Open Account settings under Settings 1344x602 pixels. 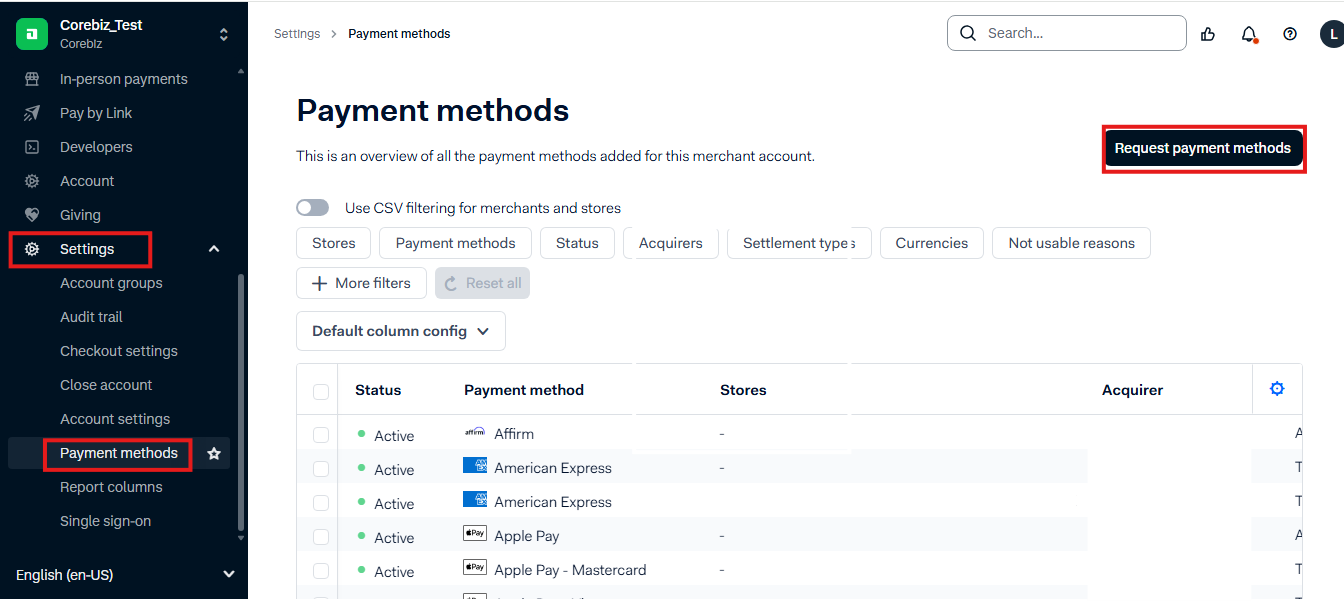tap(115, 419)
